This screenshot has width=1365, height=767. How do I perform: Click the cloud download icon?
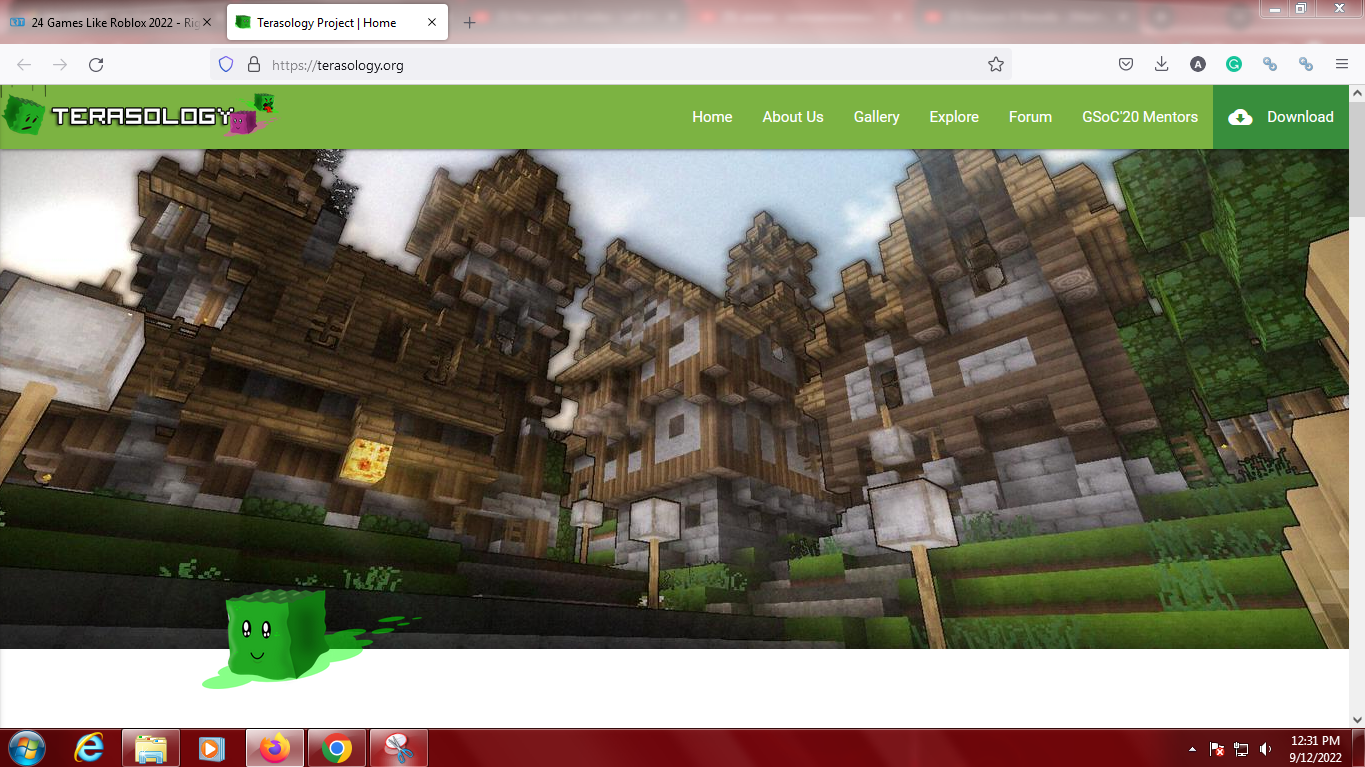(x=1240, y=117)
